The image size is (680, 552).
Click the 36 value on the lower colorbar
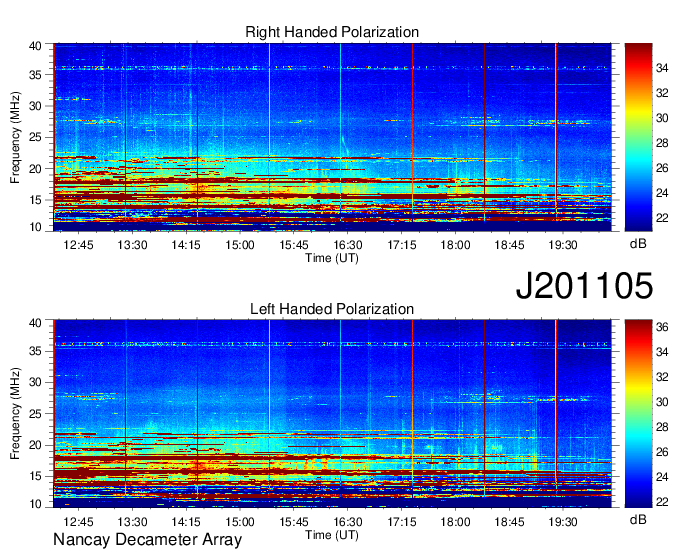(662, 327)
